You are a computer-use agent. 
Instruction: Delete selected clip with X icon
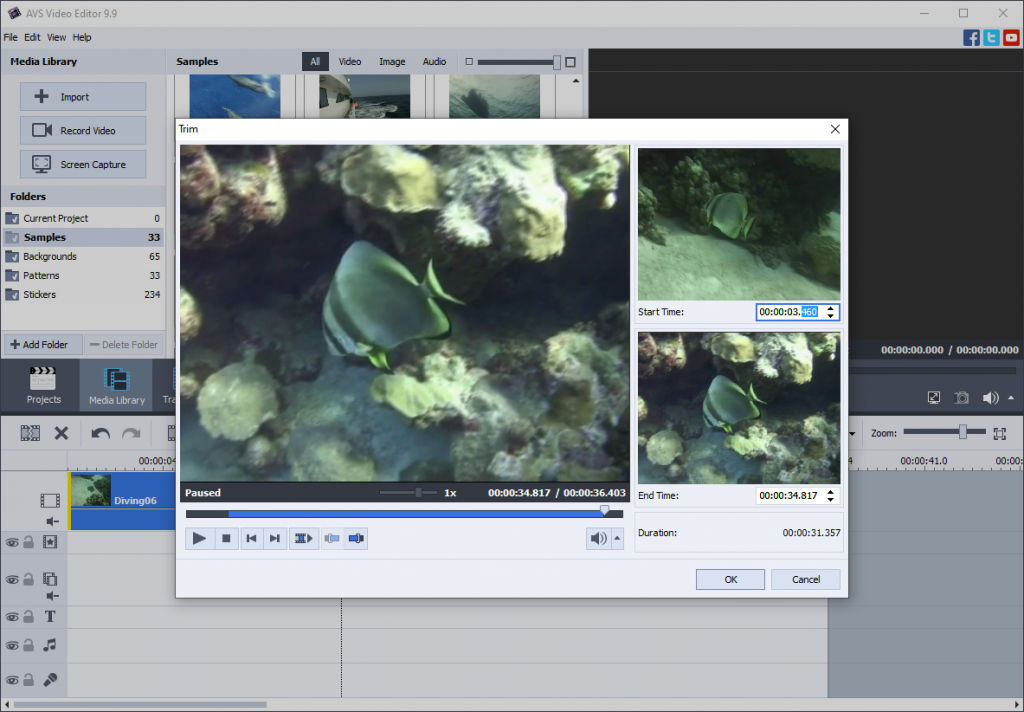[61, 433]
